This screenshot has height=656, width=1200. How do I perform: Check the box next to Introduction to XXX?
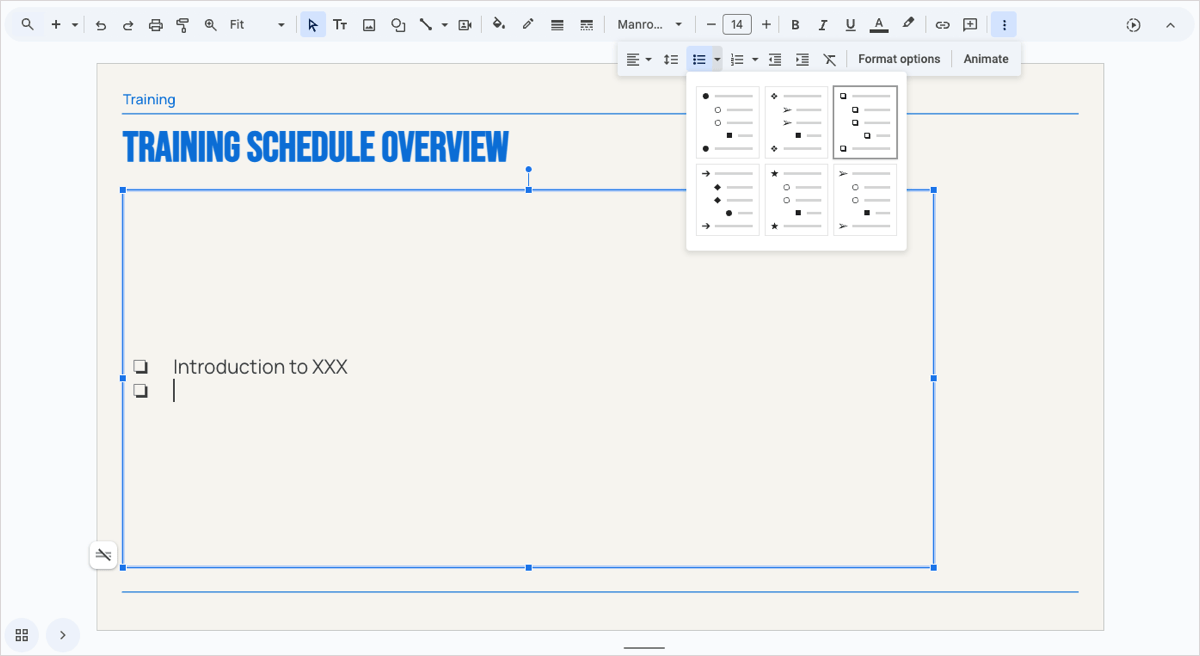141,367
